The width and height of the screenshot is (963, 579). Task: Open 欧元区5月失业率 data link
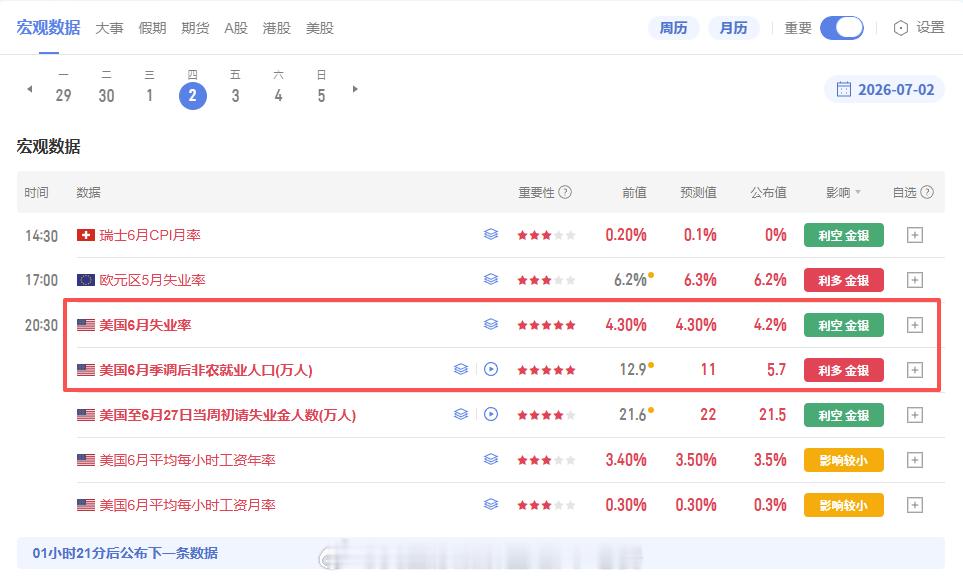coord(152,280)
